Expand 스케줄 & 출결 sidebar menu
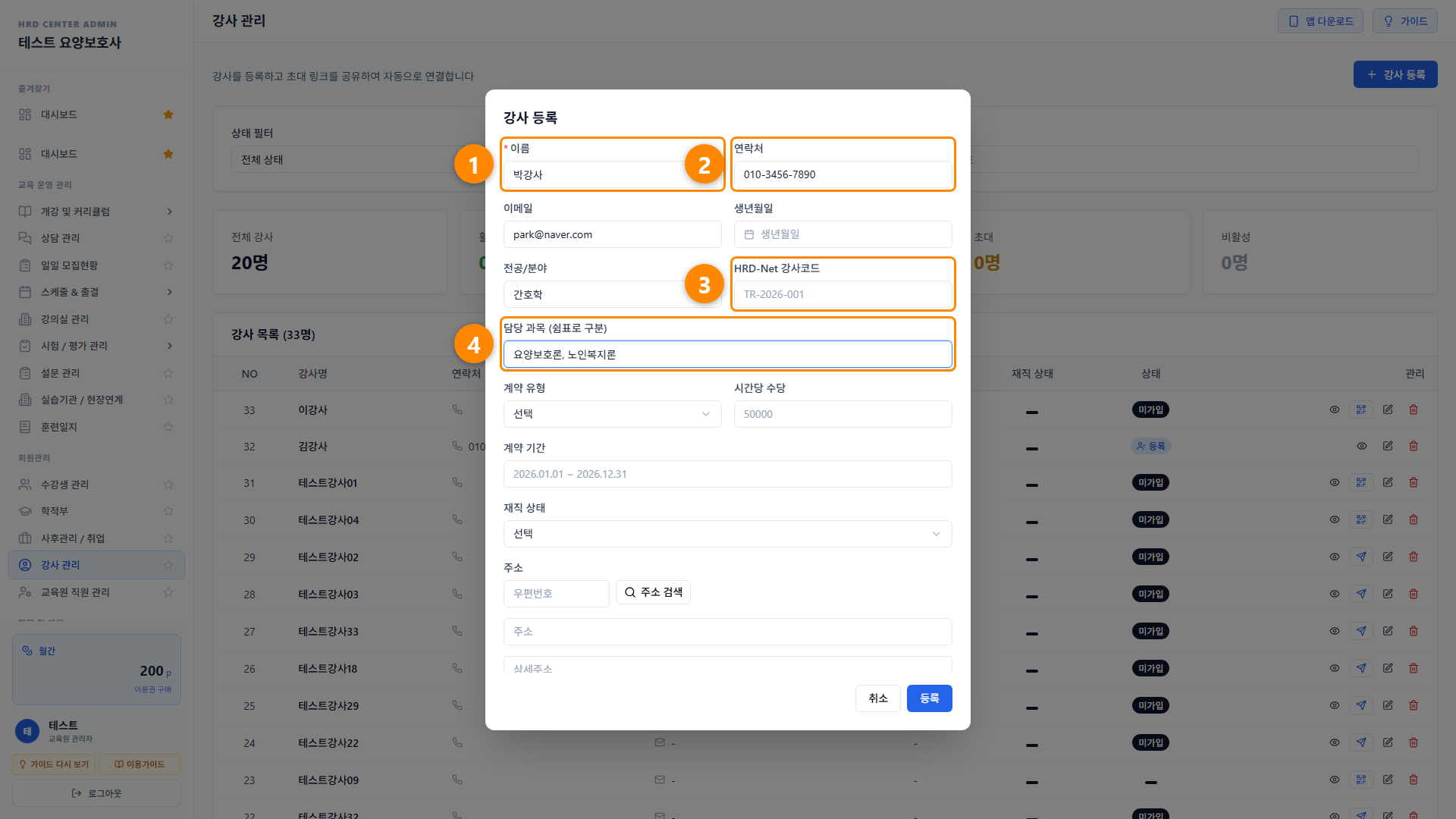Screen dimensions: 1456x819 (96, 292)
